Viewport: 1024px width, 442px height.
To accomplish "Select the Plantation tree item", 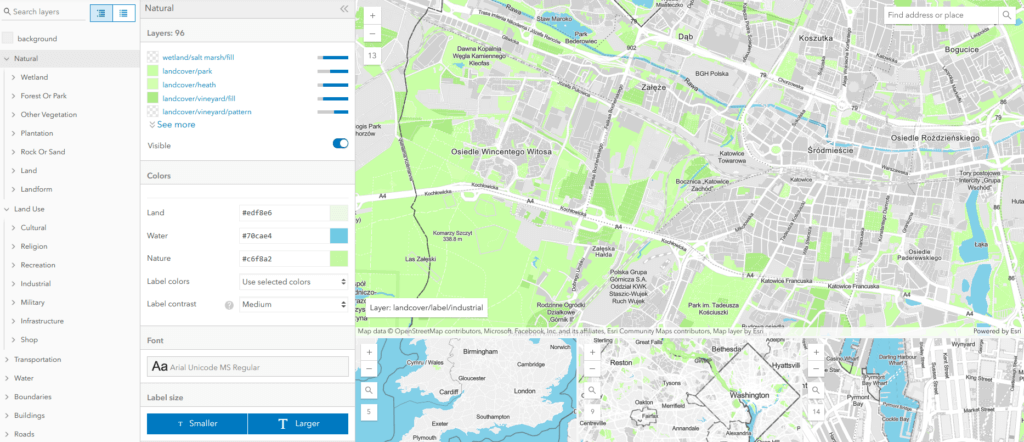I will pyautogui.click(x=37, y=133).
